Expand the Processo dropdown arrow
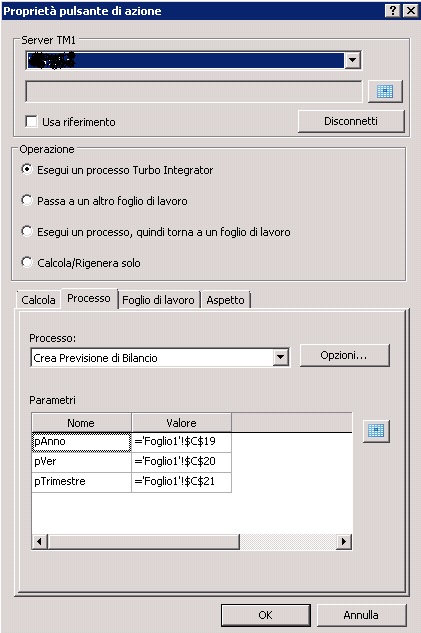 [281, 357]
